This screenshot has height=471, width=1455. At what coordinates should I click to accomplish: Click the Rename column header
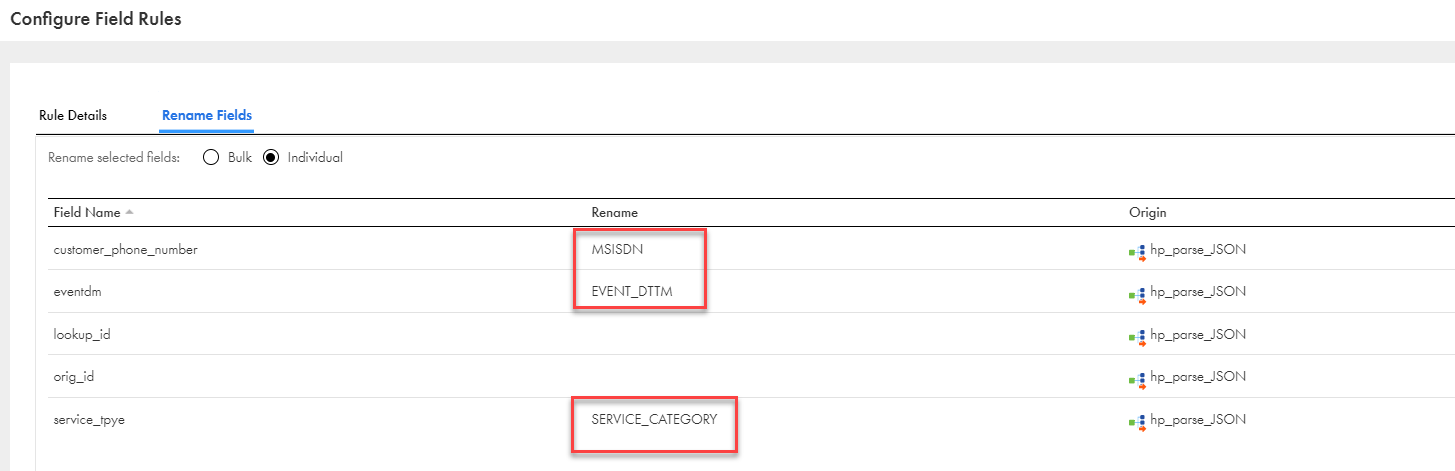pos(614,213)
